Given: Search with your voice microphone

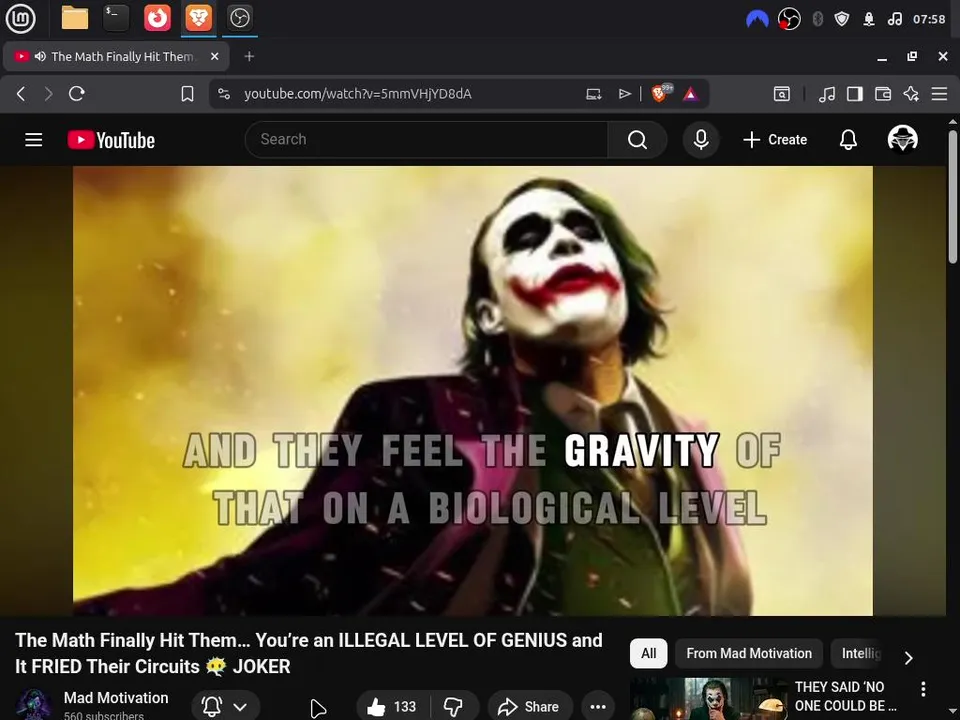Looking at the screenshot, I should click(701, 140).
